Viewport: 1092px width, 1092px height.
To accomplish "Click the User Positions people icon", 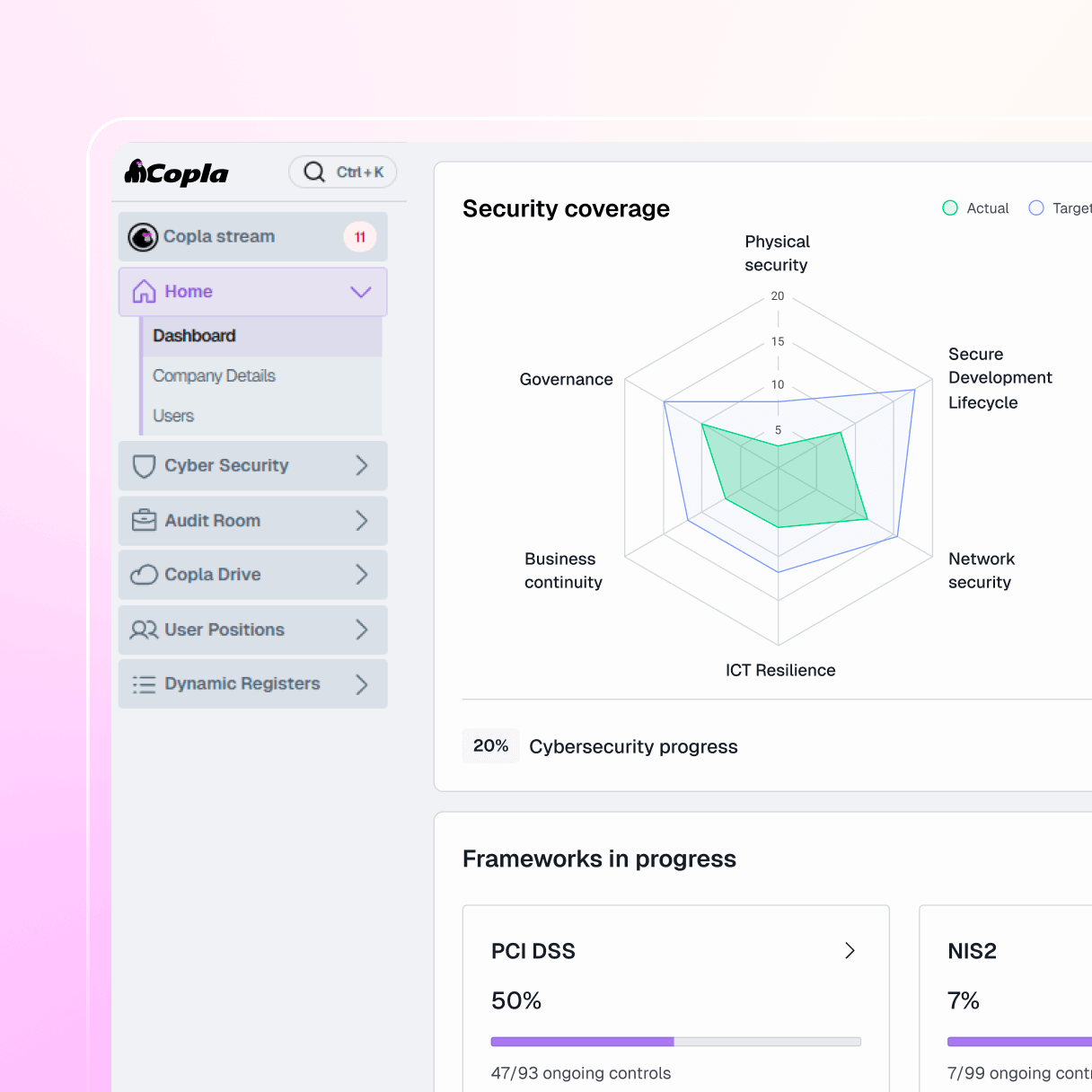I will point(144,630).
